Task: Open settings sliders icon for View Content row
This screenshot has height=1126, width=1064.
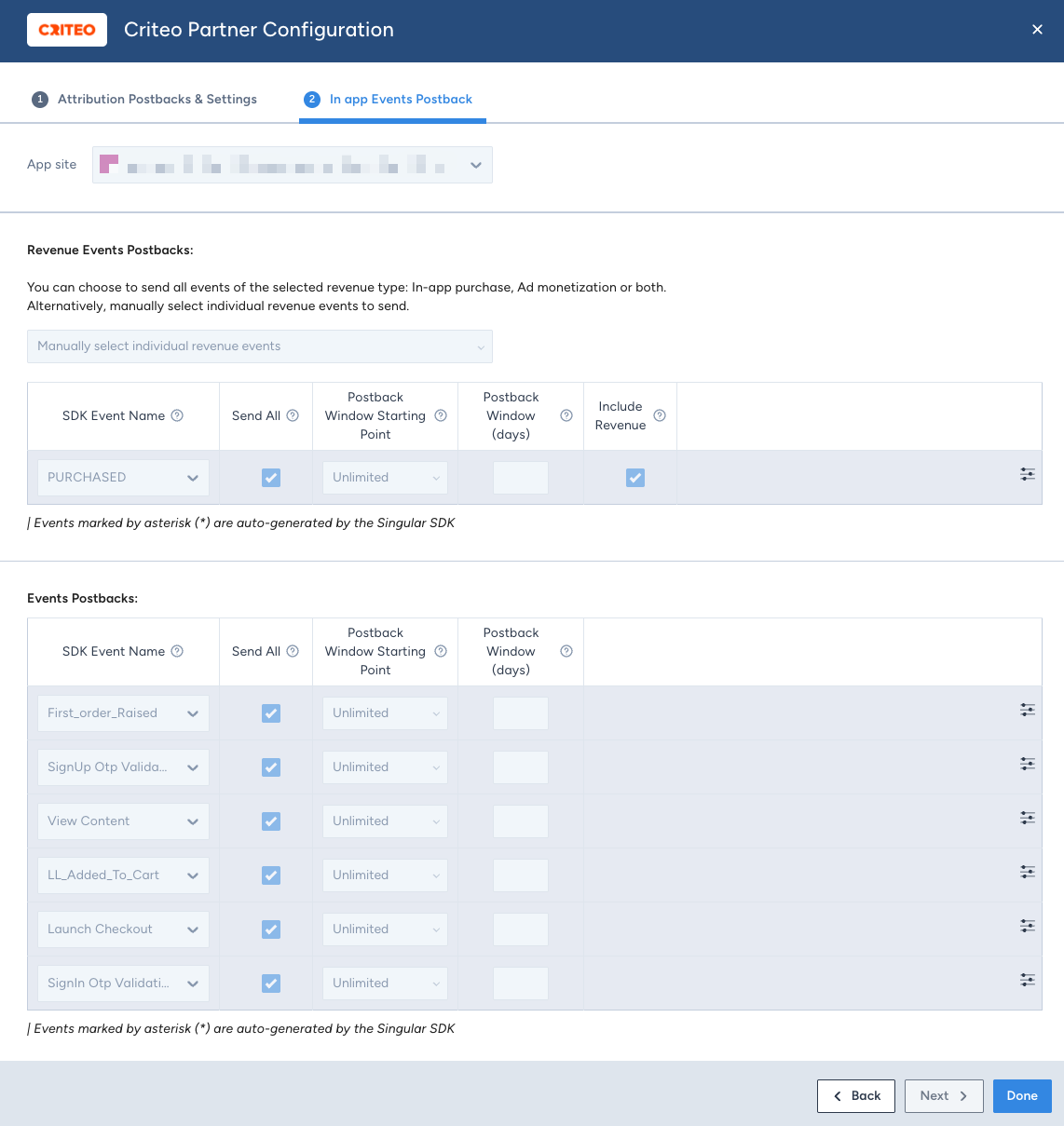Action: pyautogui.click(x=1028, y=819)
